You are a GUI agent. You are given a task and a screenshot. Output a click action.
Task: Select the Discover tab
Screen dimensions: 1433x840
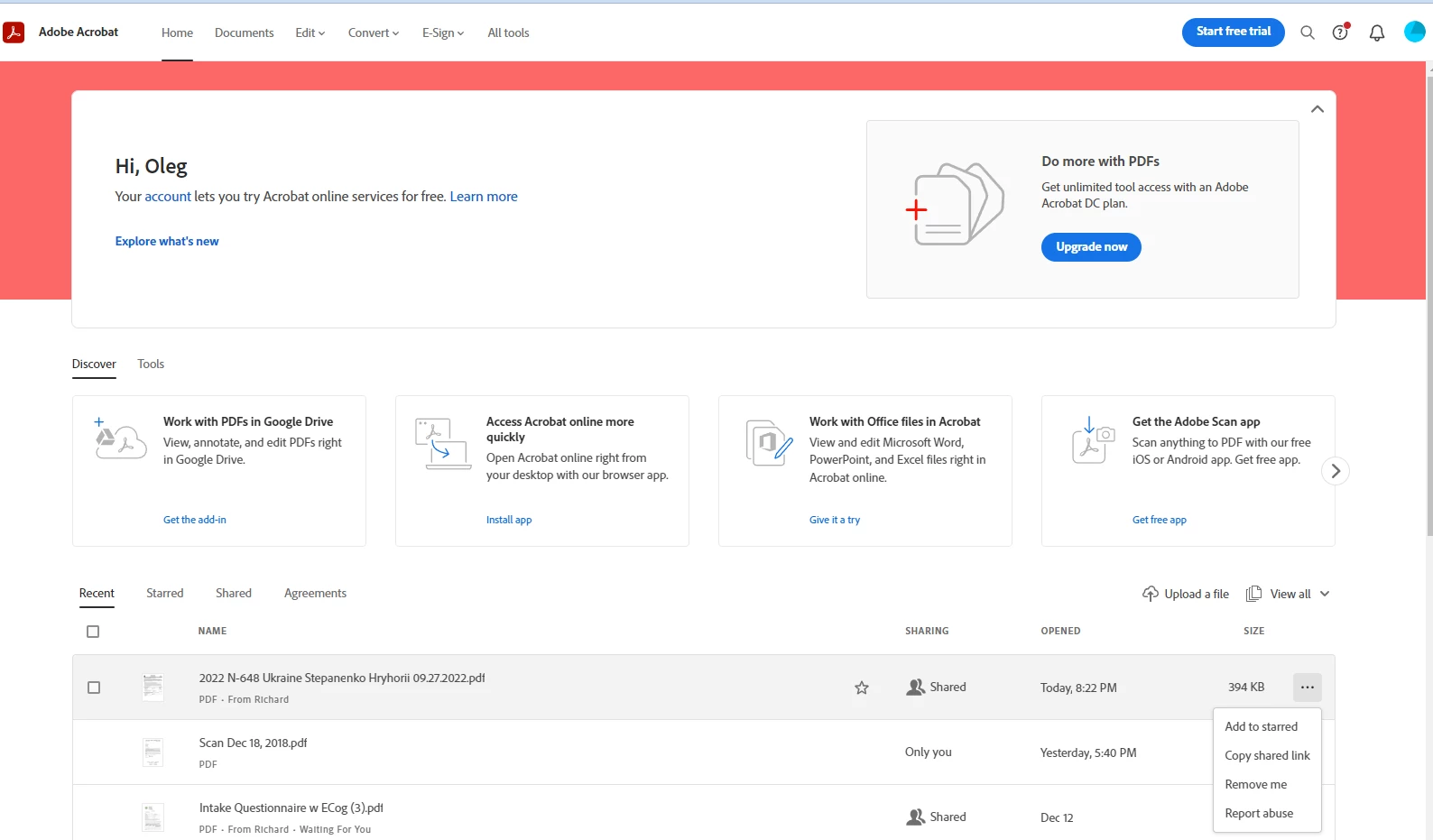(94, 364)
